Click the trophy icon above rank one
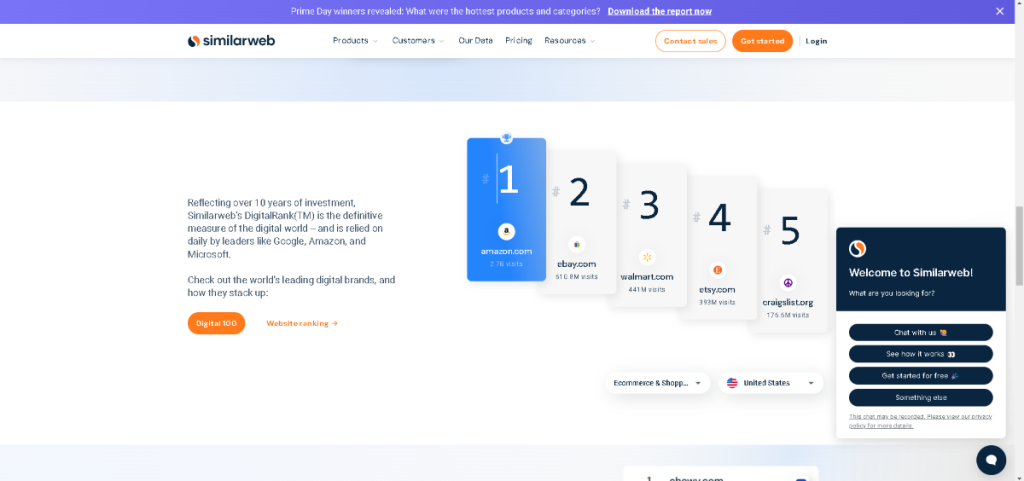Image resolution: width=1024 pixels, height=481 pixels. 506,138
